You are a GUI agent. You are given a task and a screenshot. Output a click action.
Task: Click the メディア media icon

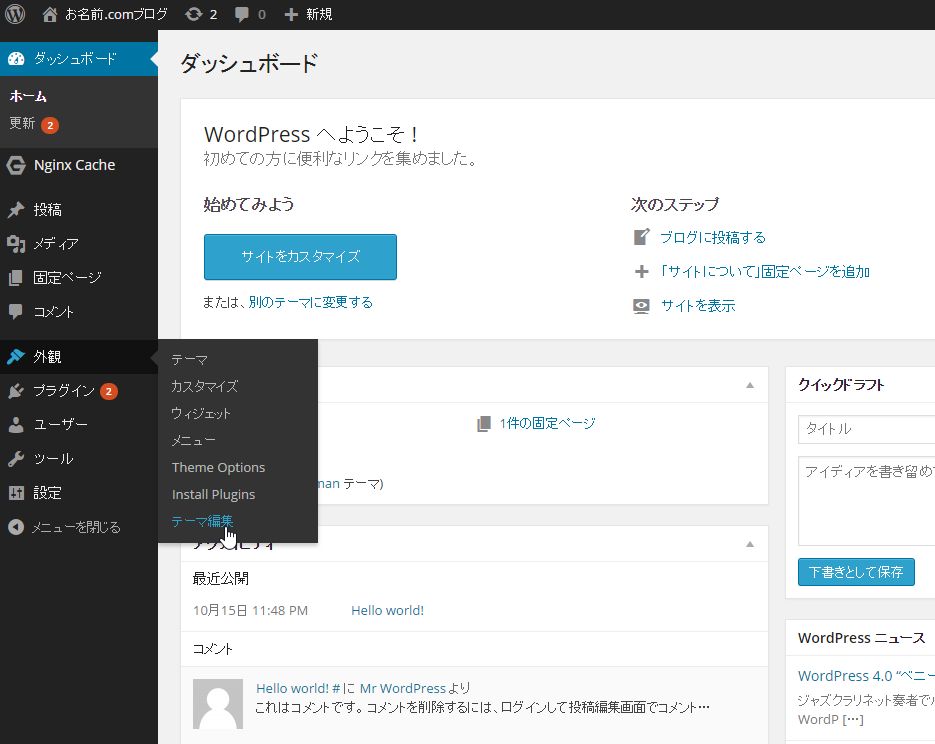16,244
